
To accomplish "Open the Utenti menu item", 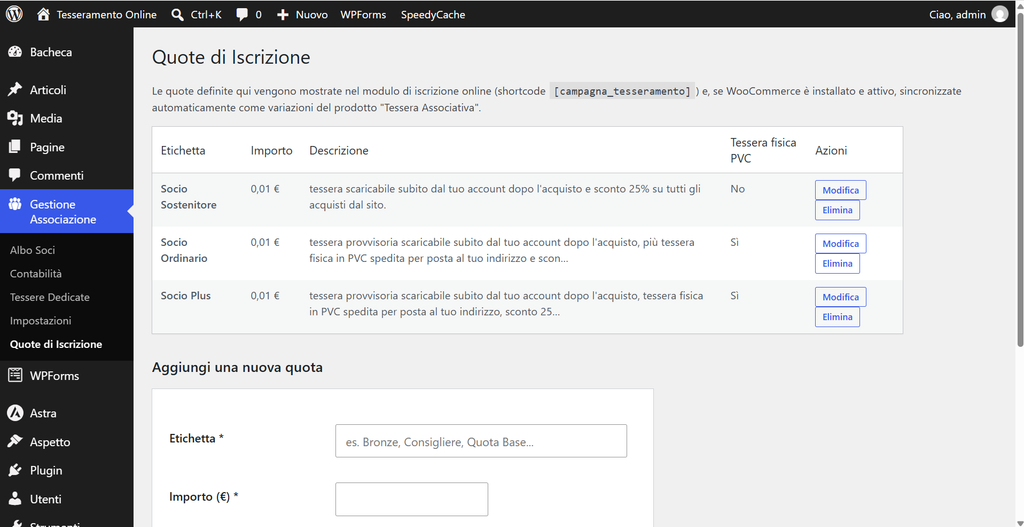I will coord(46,499).
